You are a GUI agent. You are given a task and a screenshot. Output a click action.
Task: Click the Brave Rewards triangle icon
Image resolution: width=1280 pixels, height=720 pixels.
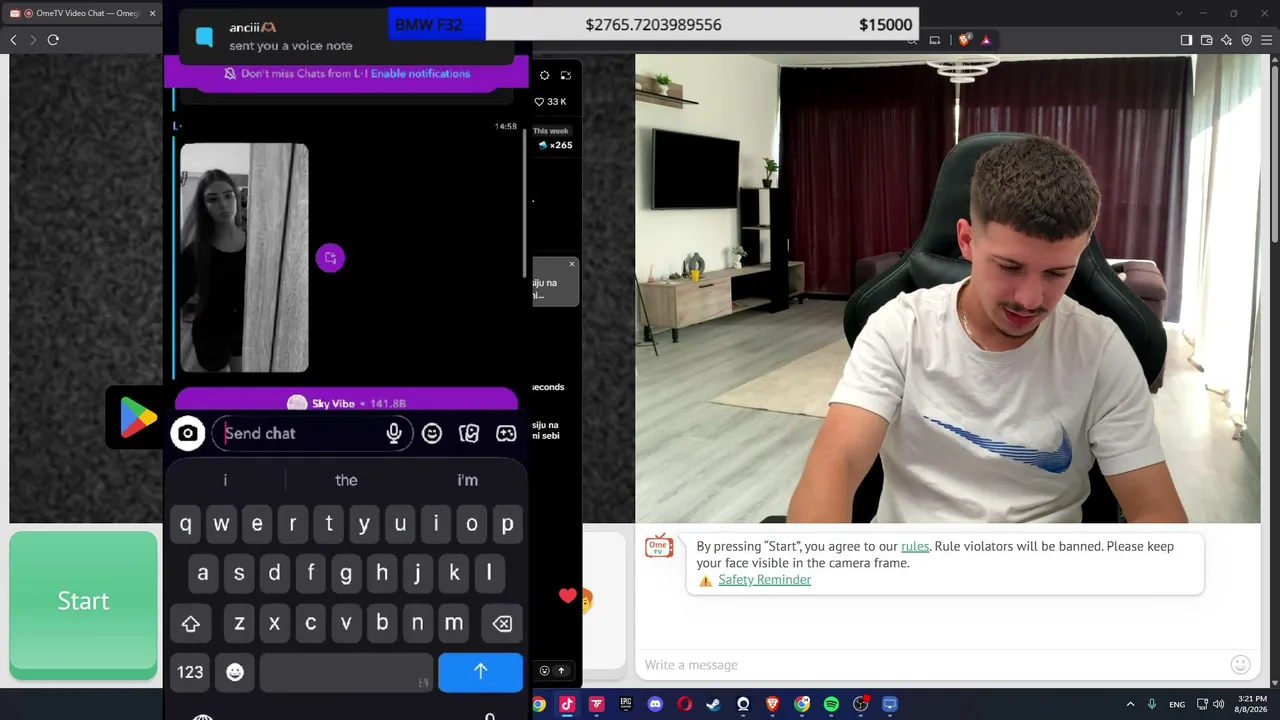pos(986,40)
